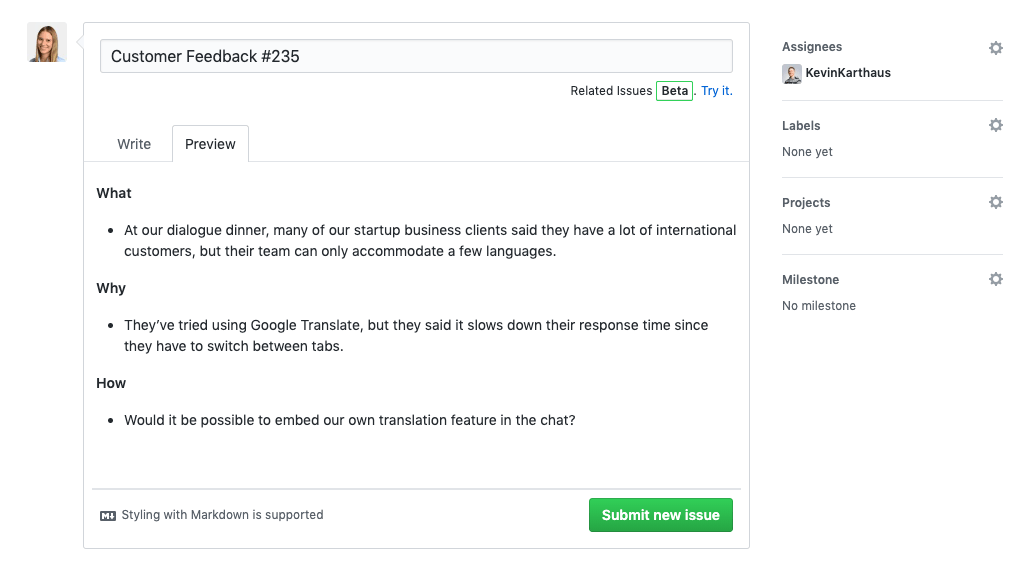Click the Assignees section header
1028x583 pixels.
811,46
